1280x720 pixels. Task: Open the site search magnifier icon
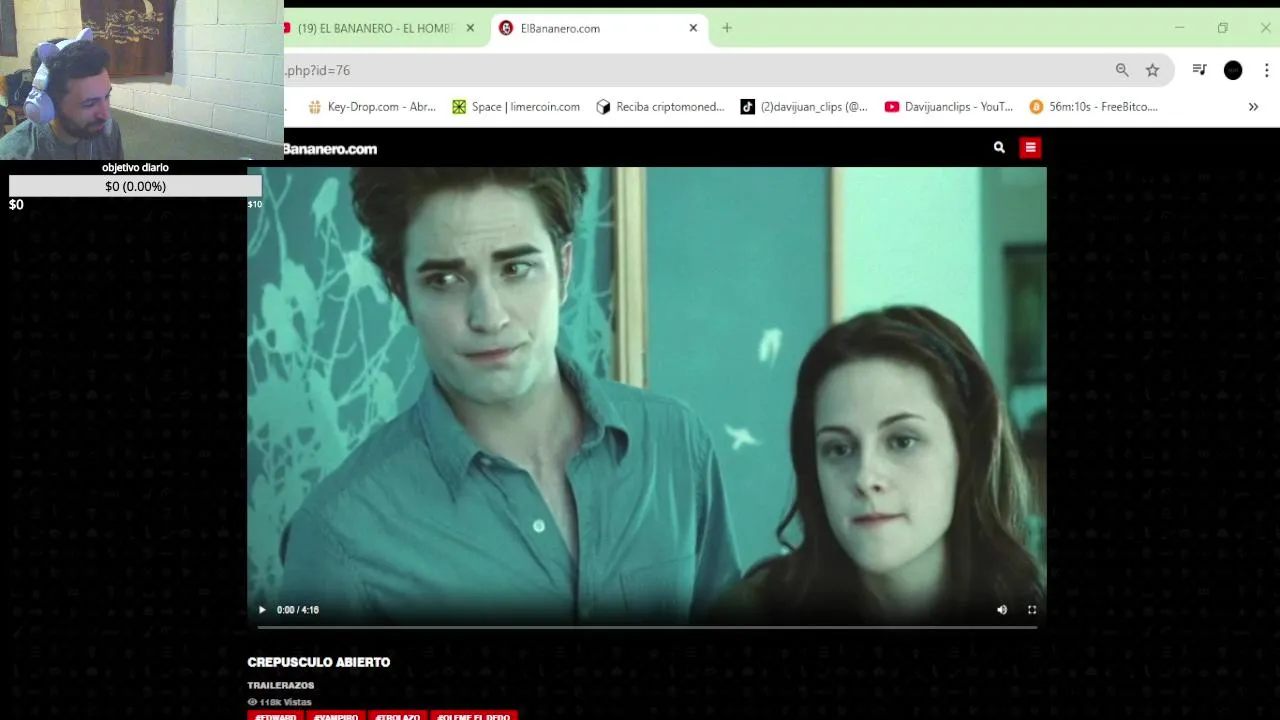click(x=999, y=147)
